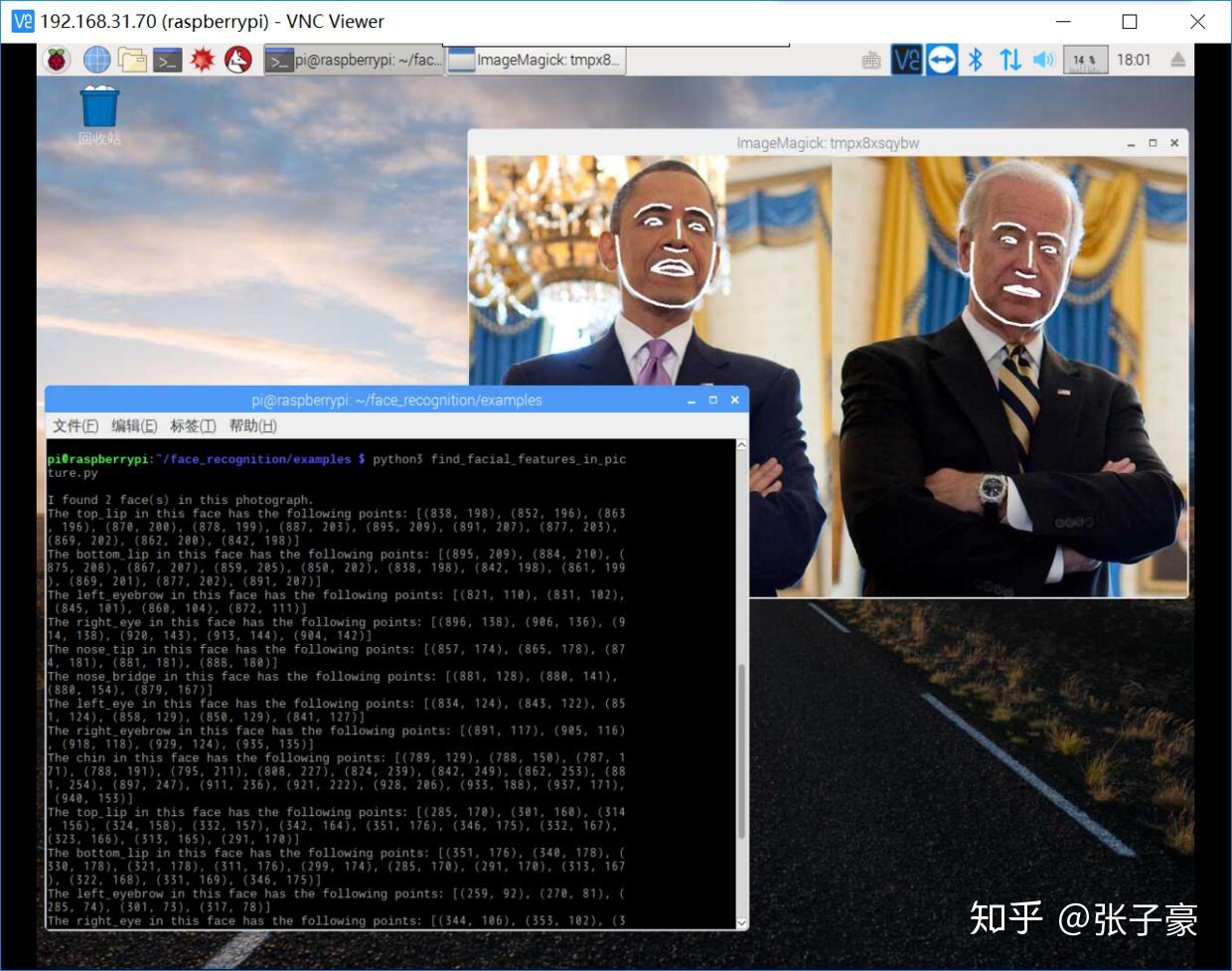Click the volume icon to mute audio
The height and width of the screenshot is (971, 1232).
[1044, 60]
